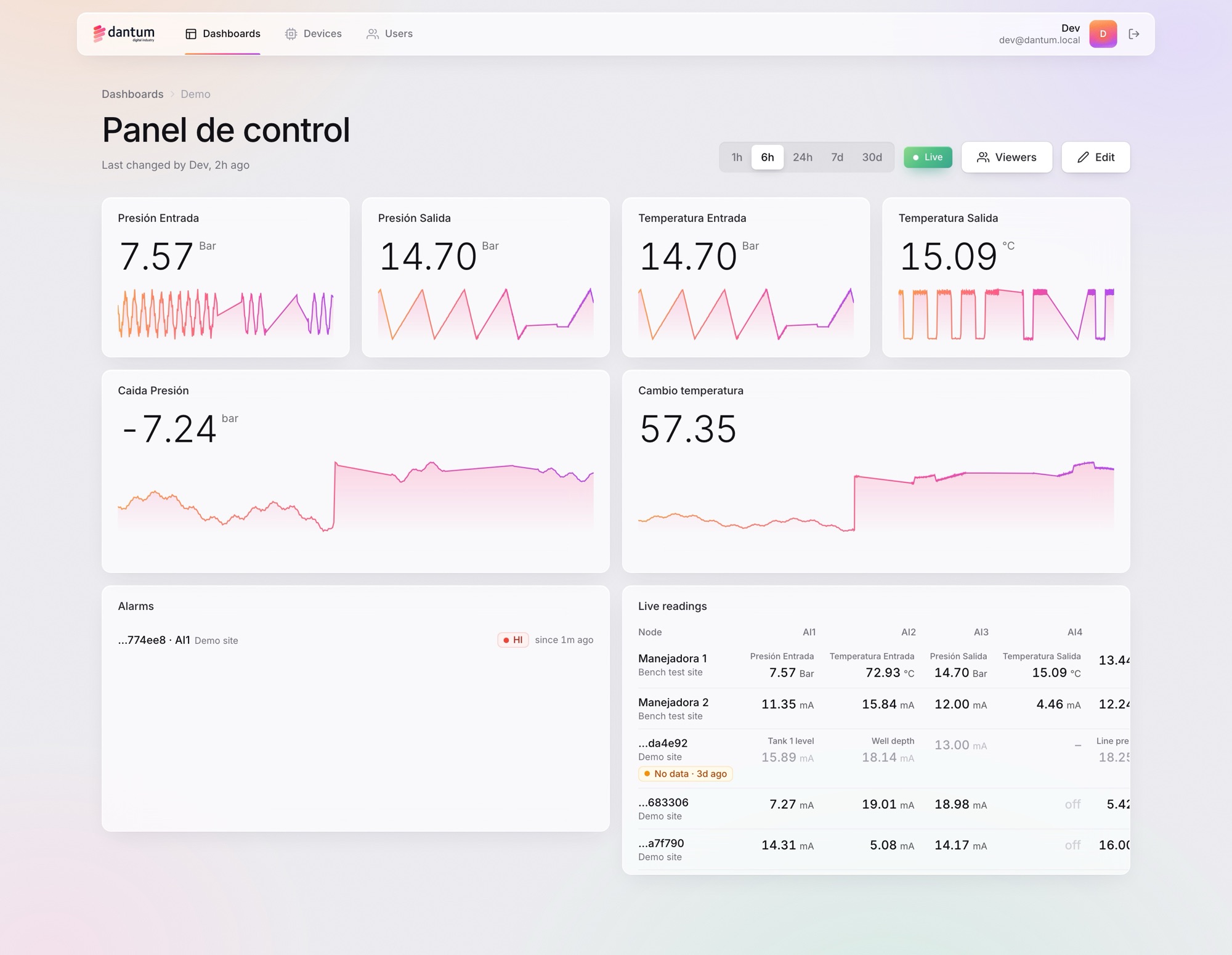Click the HI alarm badge
This screenshot has width=1232, height=955.
(x=513, y=640)
